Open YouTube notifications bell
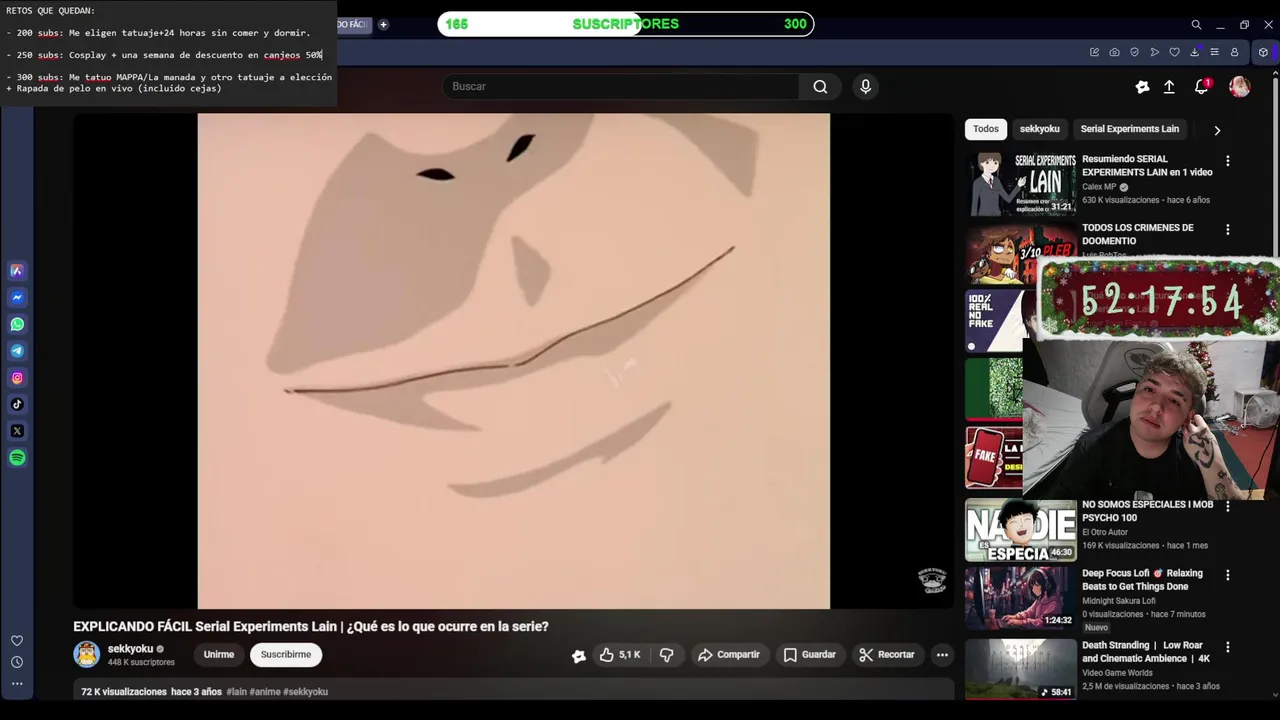Viewport: 1280px width, 720px height. (x=1202, y=87)
